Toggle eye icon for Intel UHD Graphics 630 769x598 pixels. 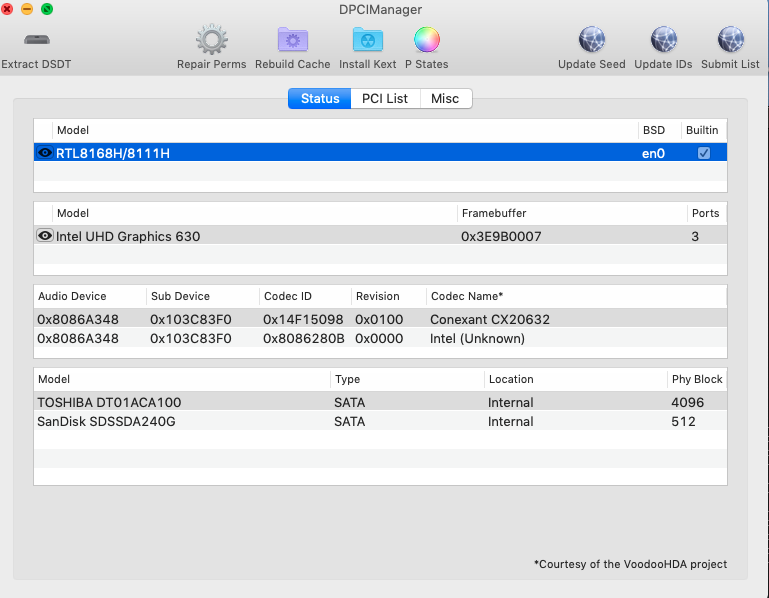45,236
